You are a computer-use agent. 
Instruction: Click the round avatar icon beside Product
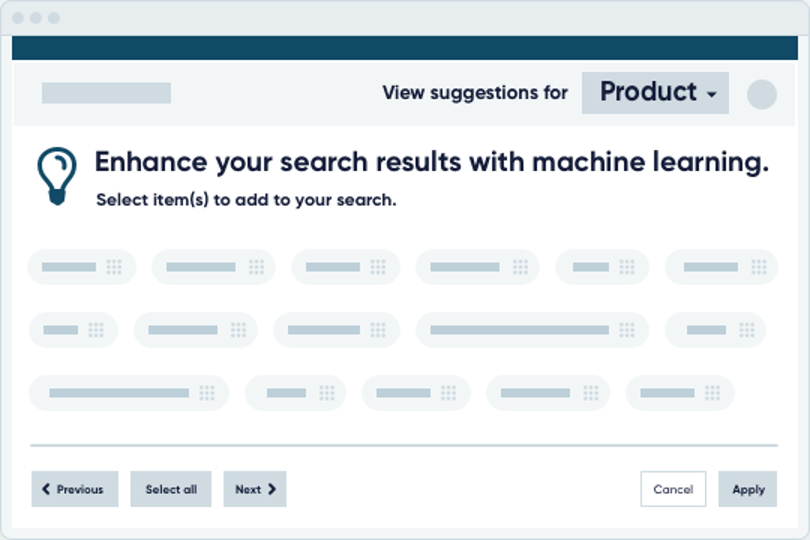point(761,94)
